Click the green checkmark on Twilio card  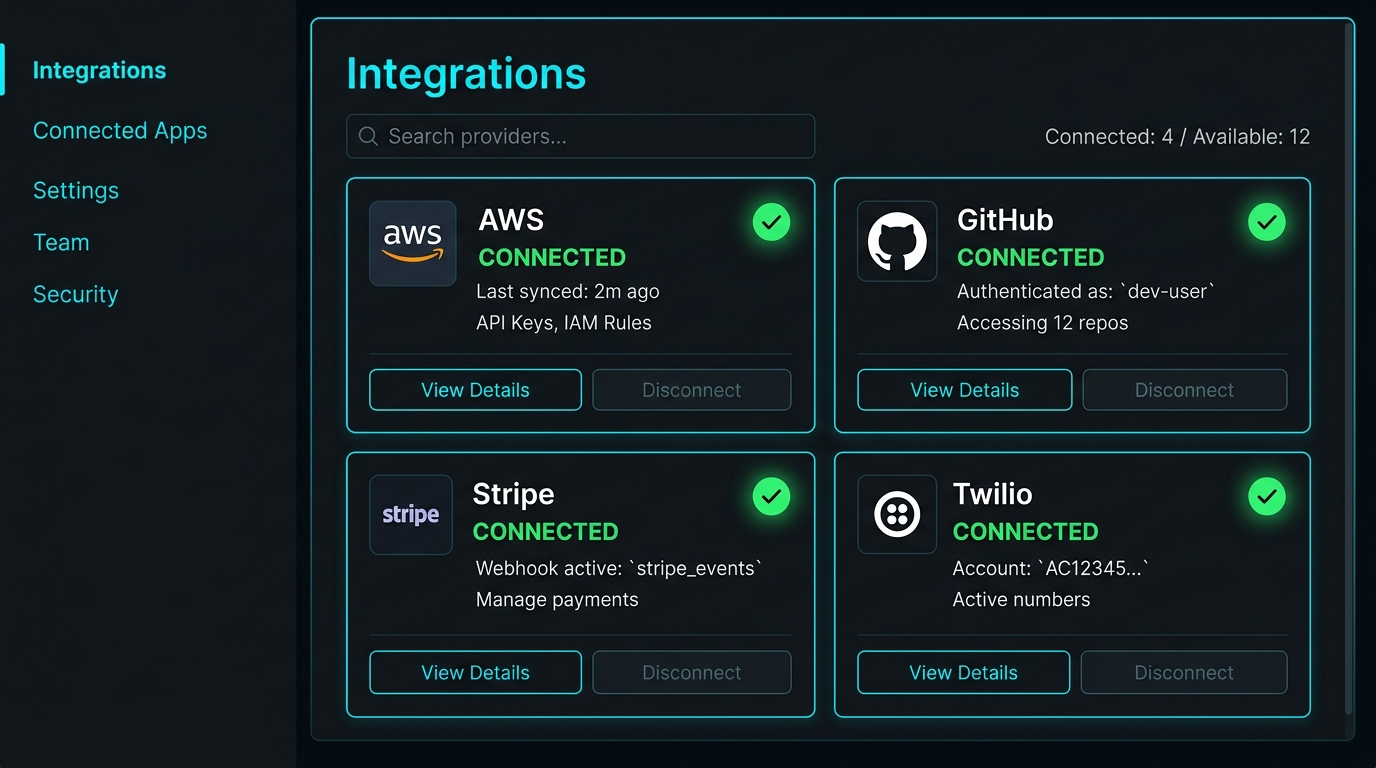(x=1267, y=496)
